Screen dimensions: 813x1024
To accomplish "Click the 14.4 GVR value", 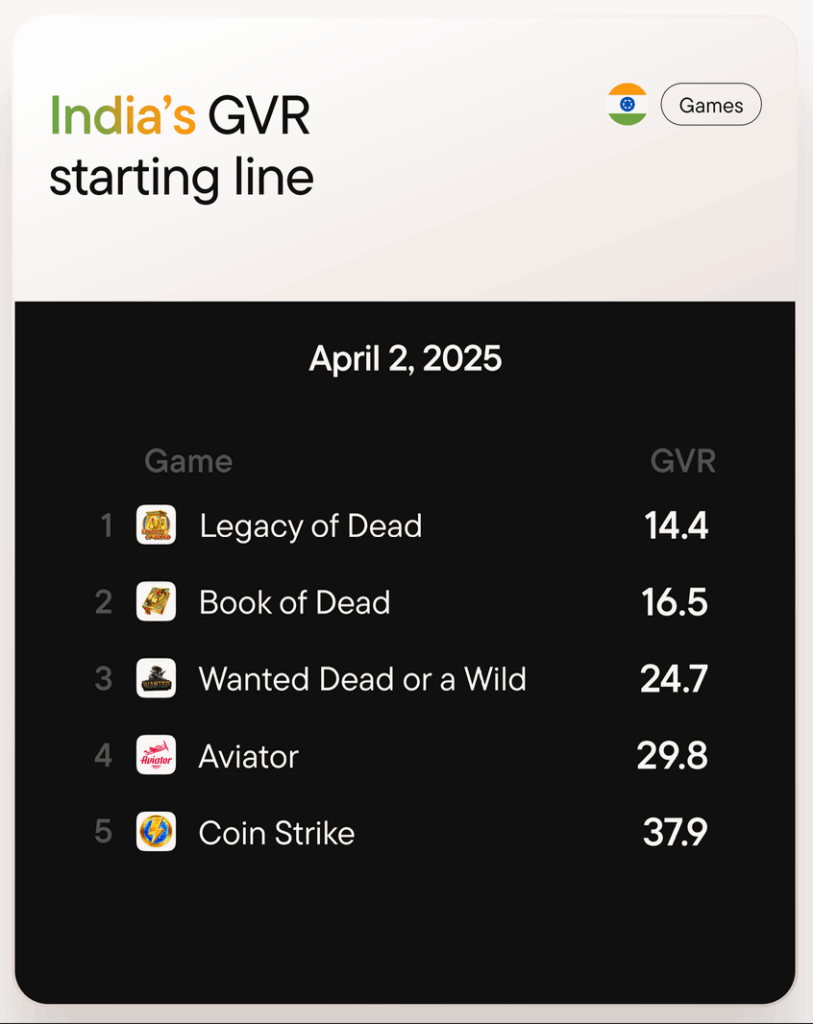I will coord(676,526).
